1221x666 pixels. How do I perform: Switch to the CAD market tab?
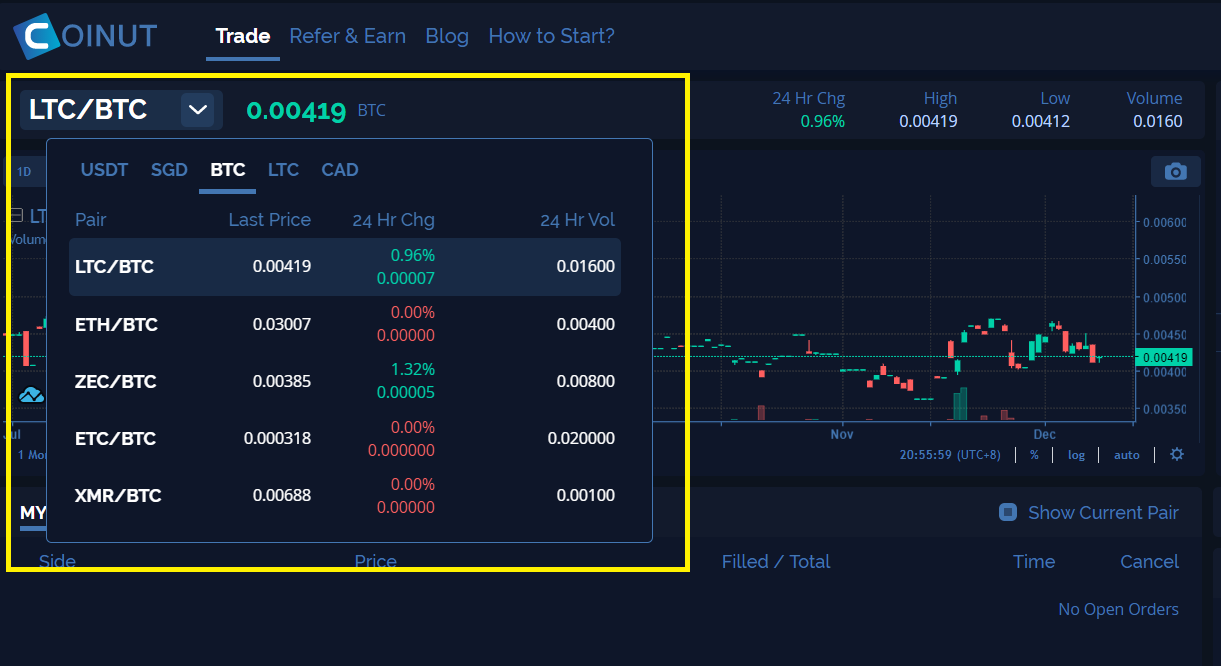pos(340,170)
